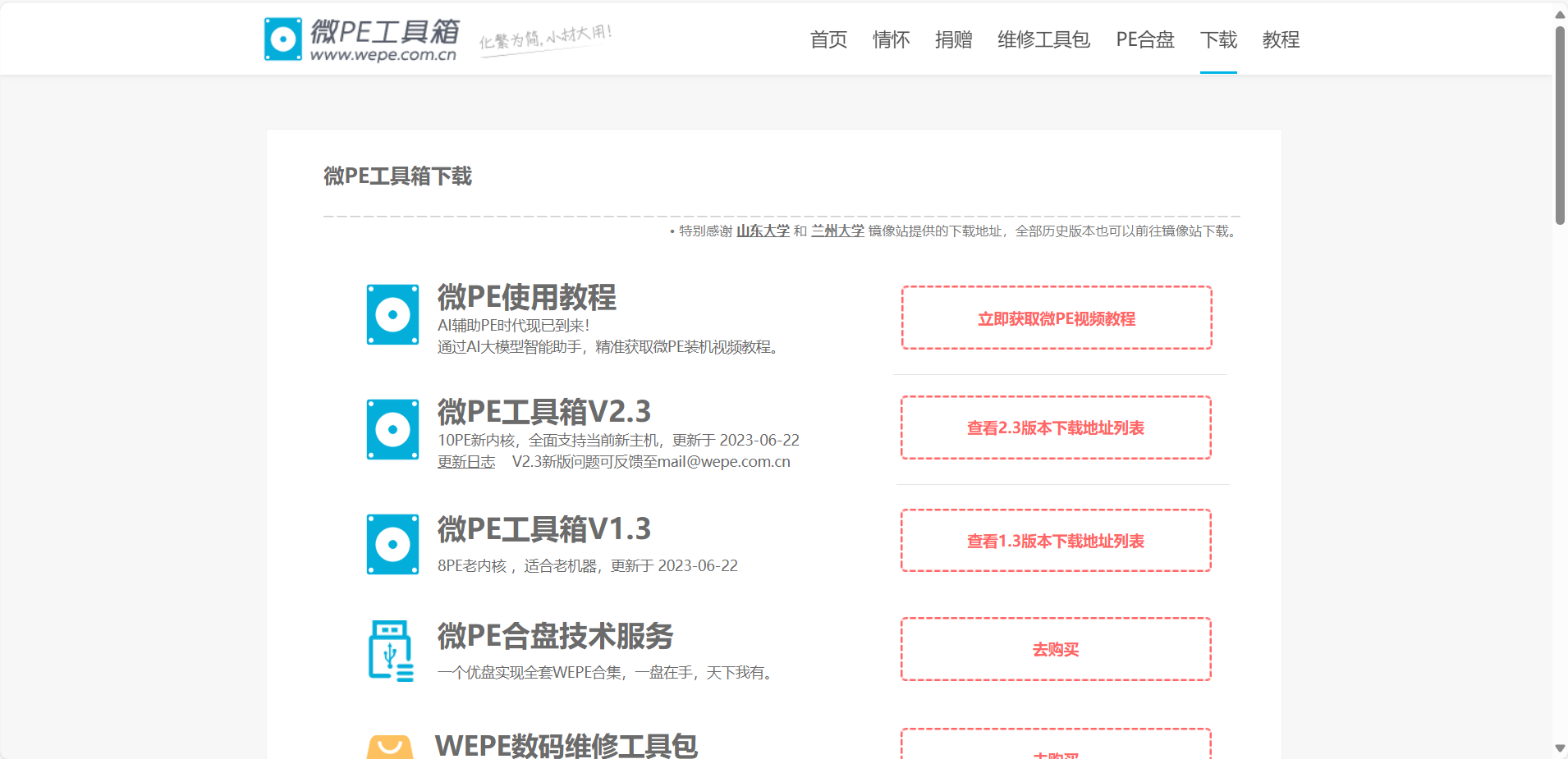This screenshot has width=1568, height=759.
Task: Click the disc icon beside 微PE工具箱V1.3
Action: click(392, 544)
